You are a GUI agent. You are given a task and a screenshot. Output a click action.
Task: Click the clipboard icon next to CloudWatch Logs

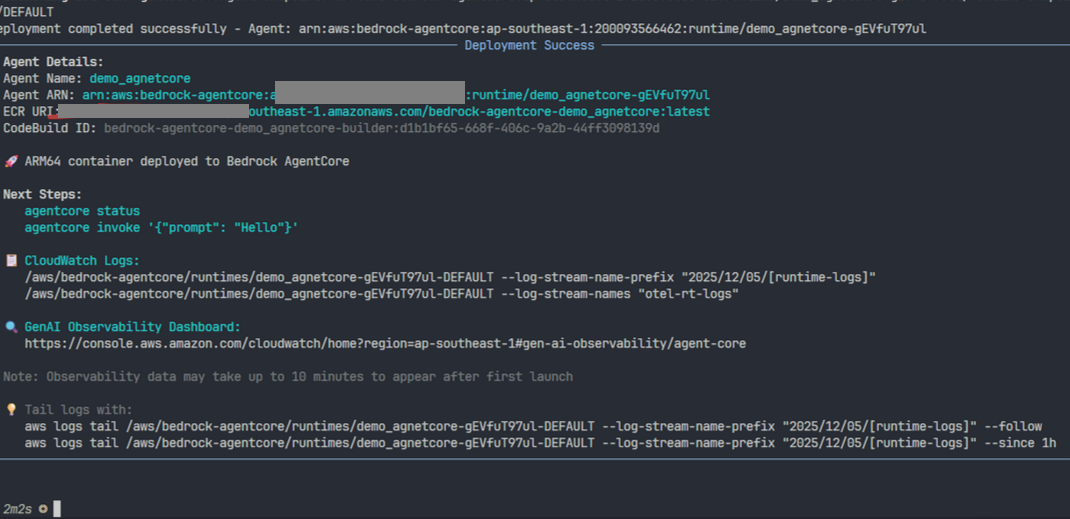(10, 260)
